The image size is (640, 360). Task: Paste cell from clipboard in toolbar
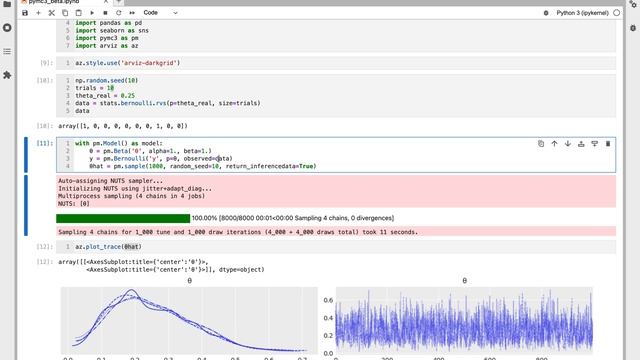pos(78,13)
